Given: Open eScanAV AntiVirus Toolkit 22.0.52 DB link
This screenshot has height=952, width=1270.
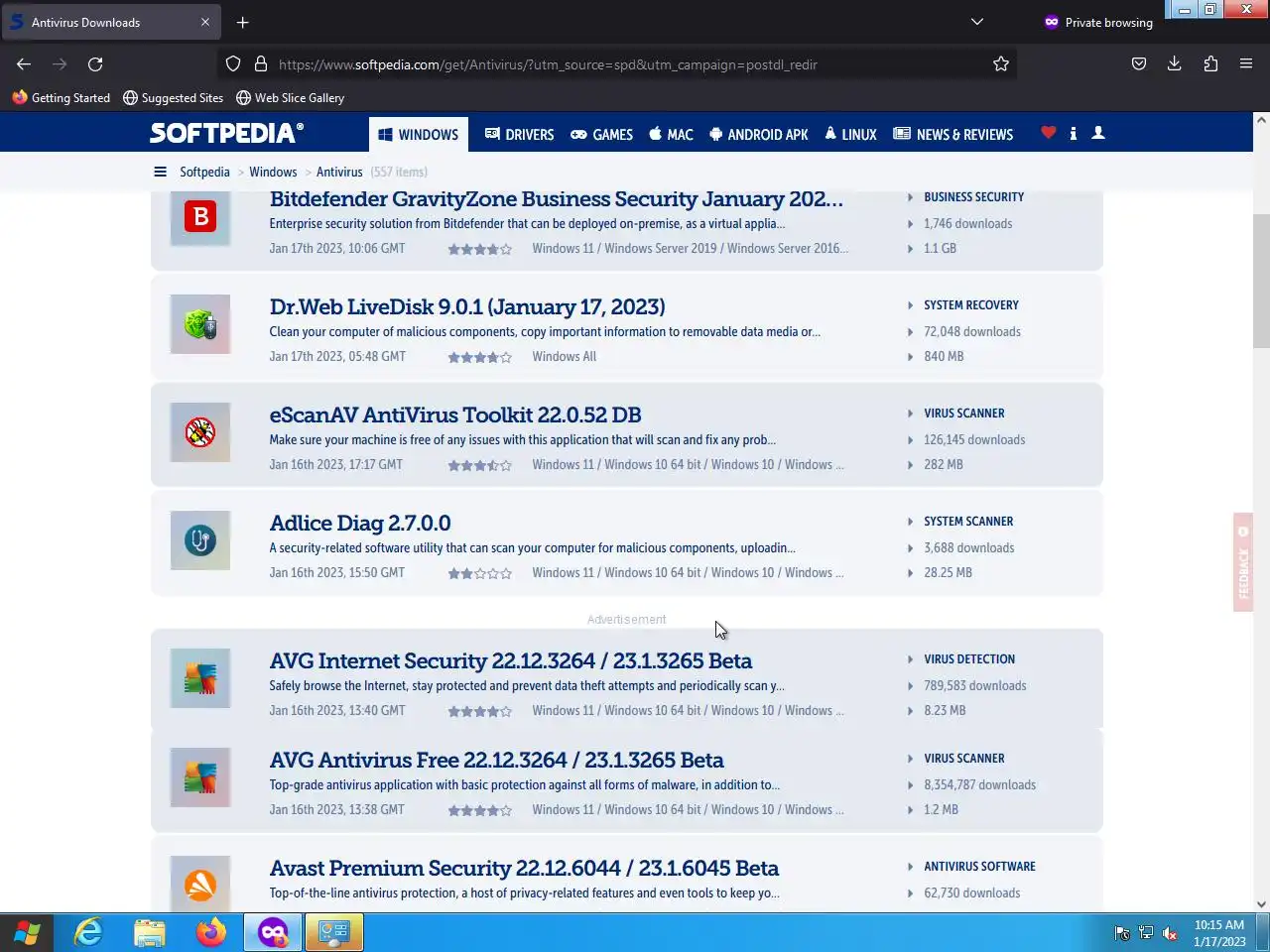Looking at the screenshot, I should (455, 416).
